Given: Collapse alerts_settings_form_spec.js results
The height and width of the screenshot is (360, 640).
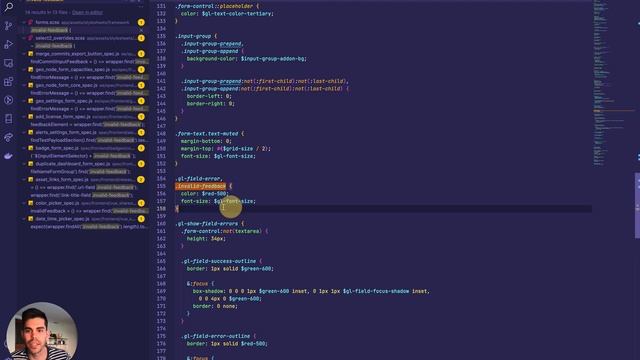Looking at the screenshot, I should point(24,132).
